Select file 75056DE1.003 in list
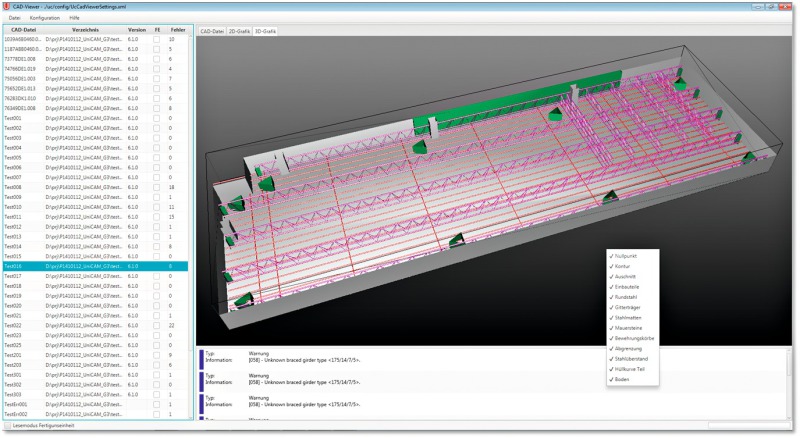This screenshot has width=800, height=438. [96, 79]
